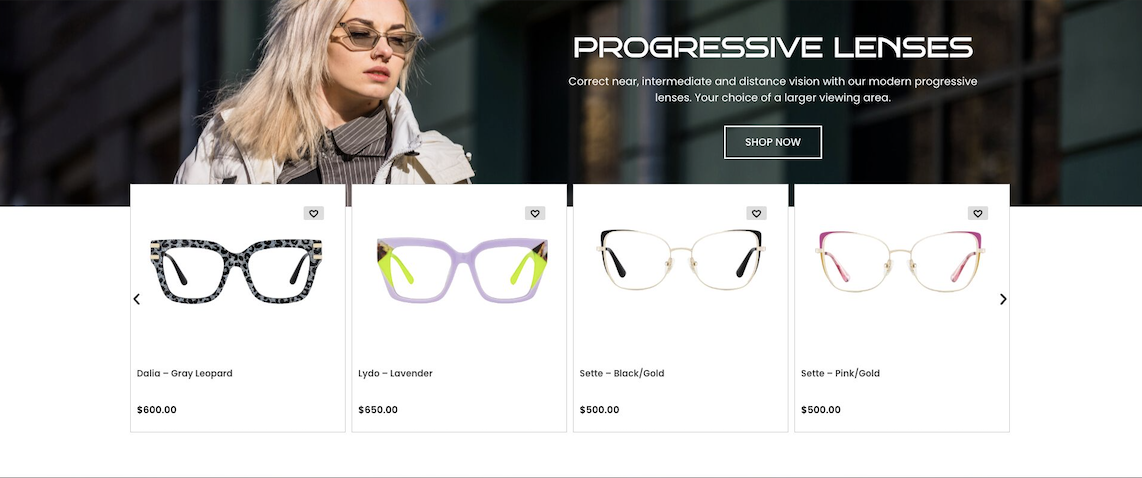Click the Progressive Lenses banner heading
Viewport: 1142px width, 478px height.
tap(773, 48)
